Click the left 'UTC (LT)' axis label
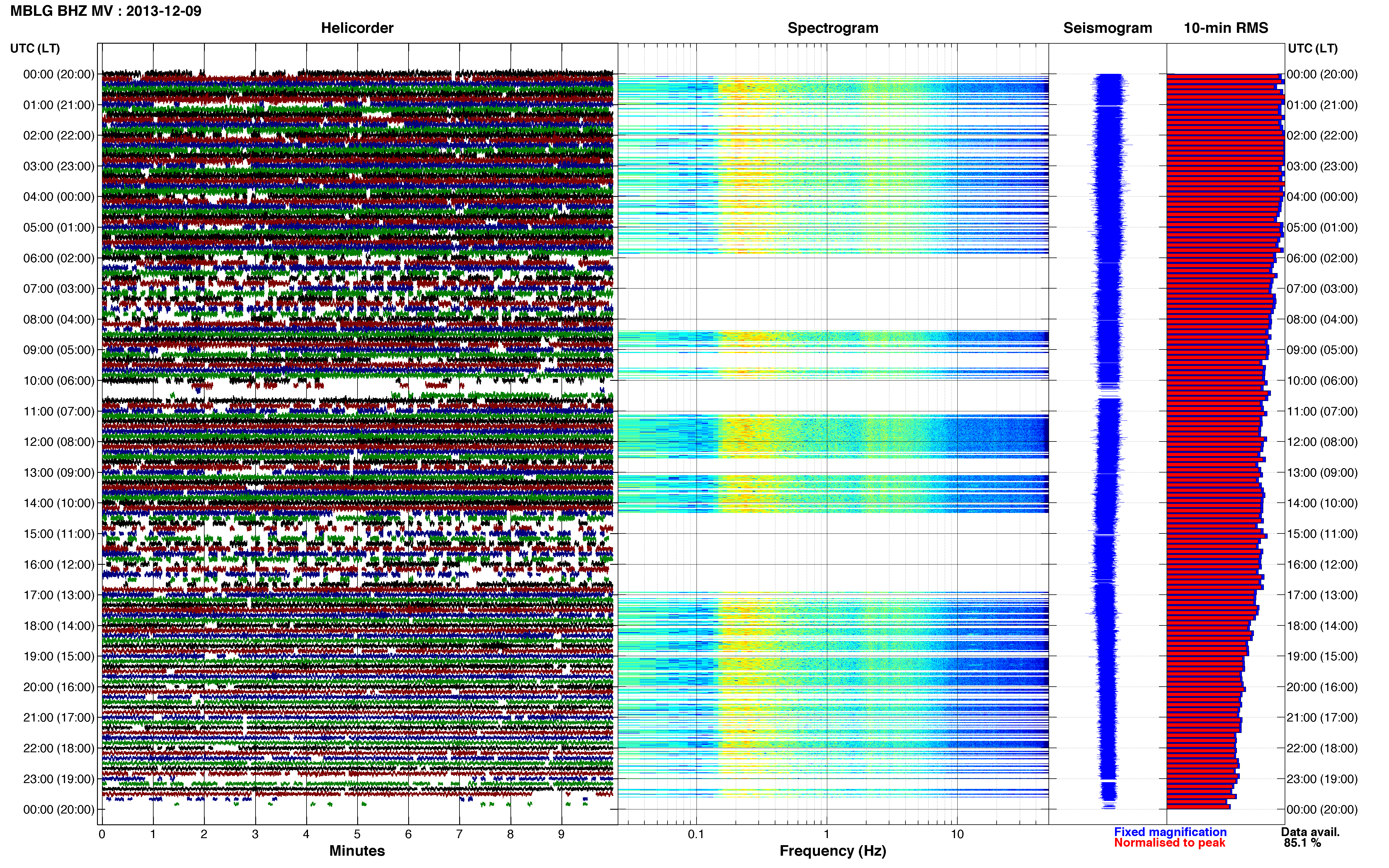Screen dimensions: 1389x868 point(35,48)
